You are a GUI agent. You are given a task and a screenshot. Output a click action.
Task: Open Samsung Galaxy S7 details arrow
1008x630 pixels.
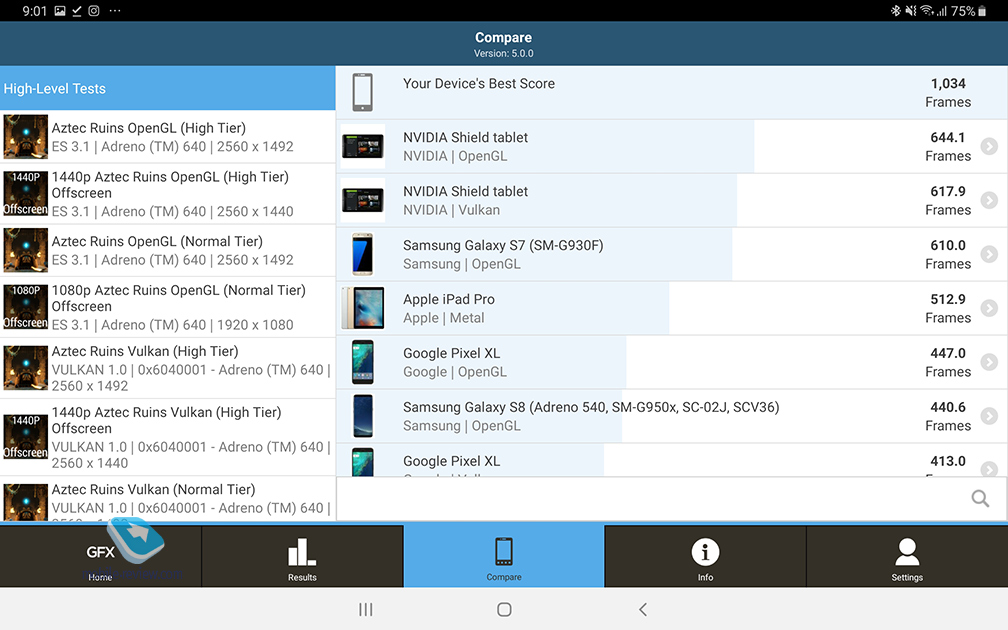(x=989, y=255)
